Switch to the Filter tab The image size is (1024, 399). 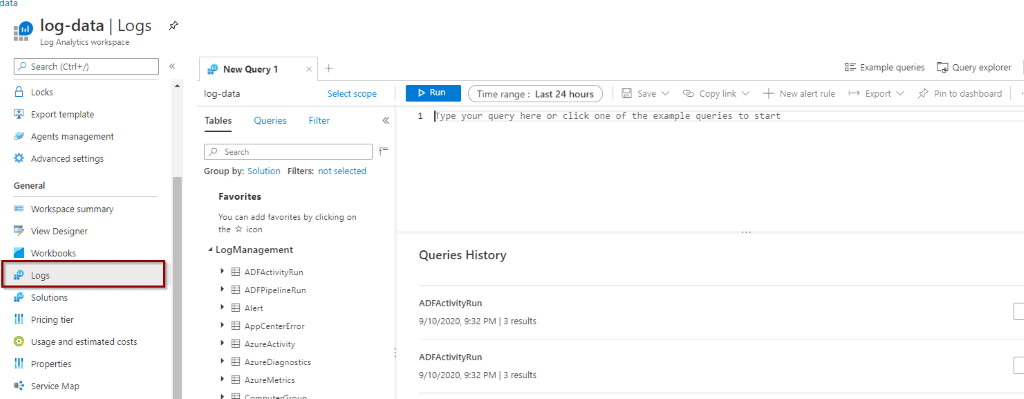click(x=319, y=121)
